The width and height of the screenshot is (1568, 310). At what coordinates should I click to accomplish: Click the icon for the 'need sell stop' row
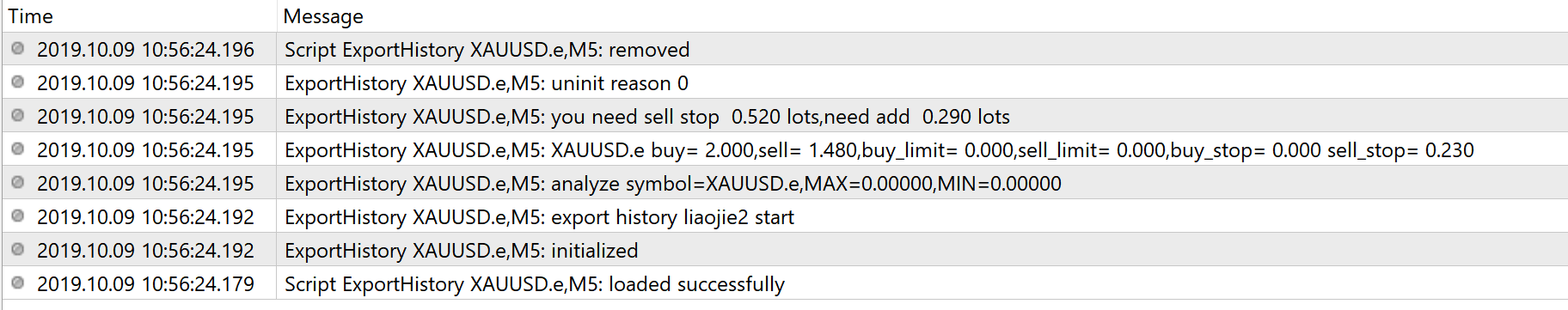click(x=17, y=115)
